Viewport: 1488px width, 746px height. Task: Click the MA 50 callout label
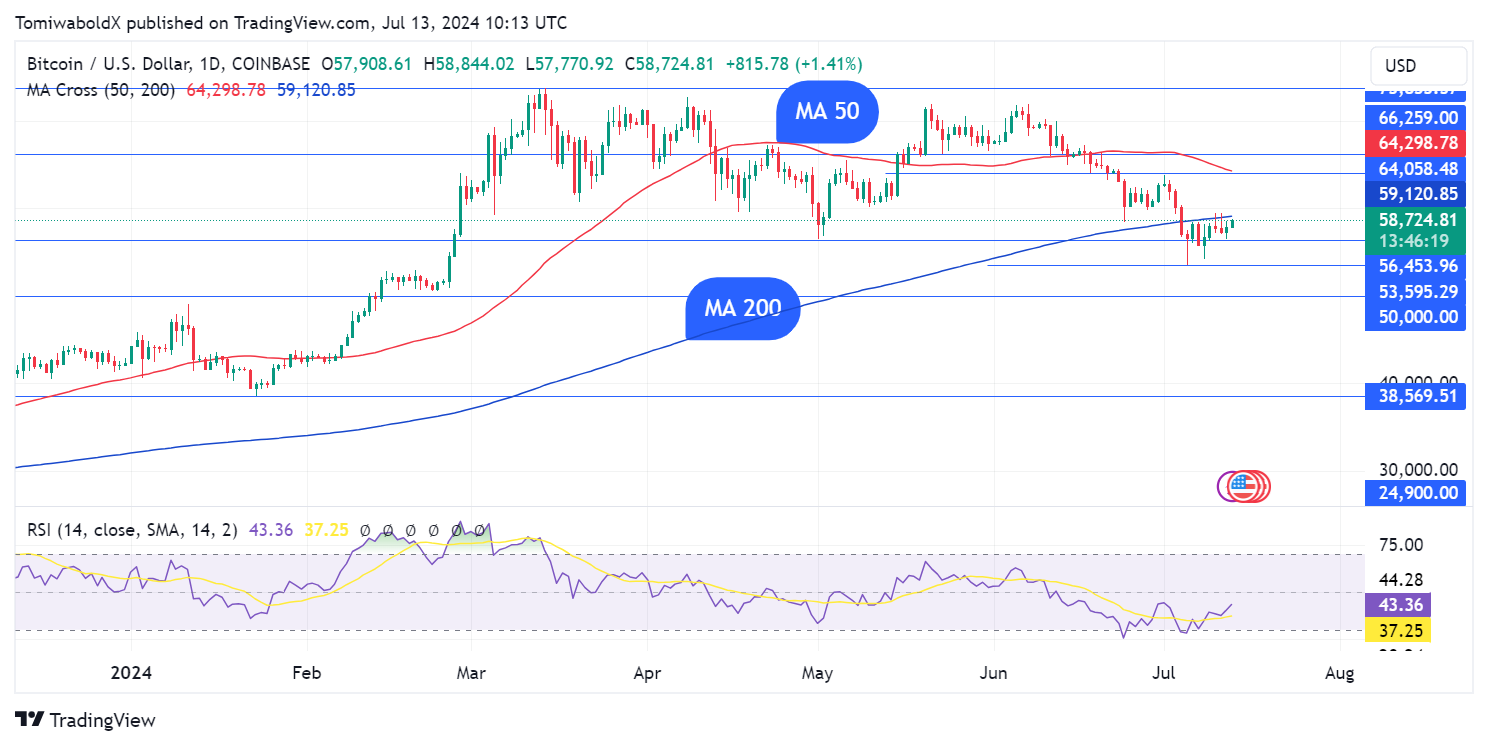[x=826, y=111]
